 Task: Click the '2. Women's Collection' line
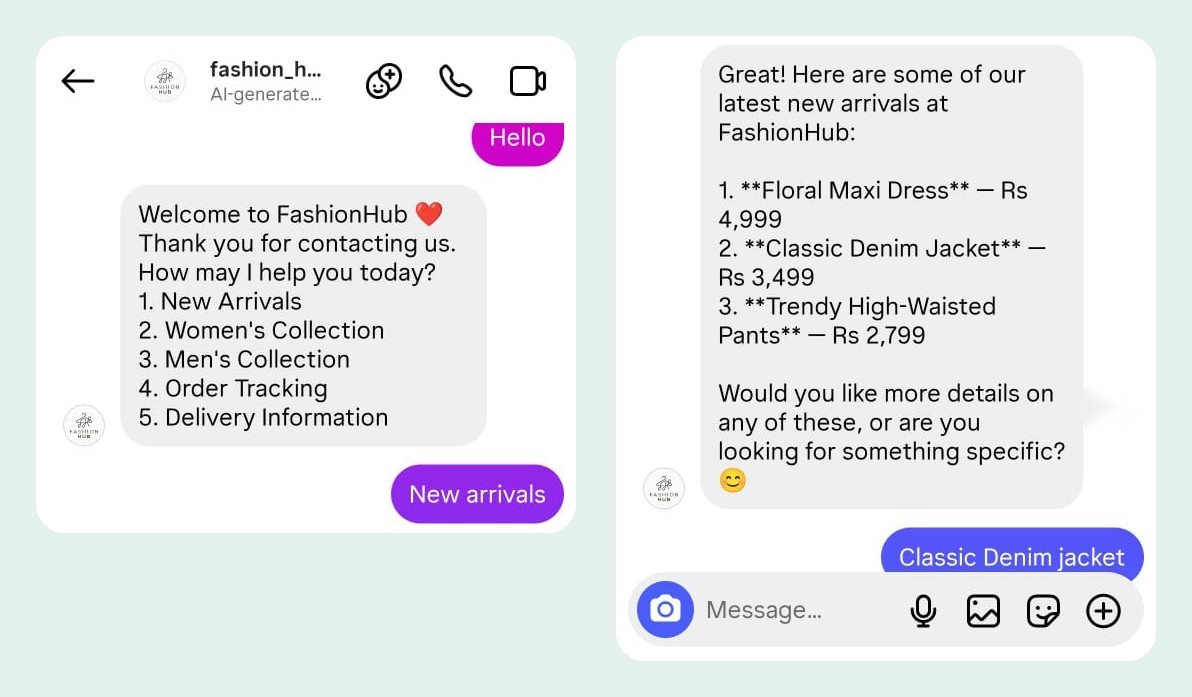tap(261, 331)
